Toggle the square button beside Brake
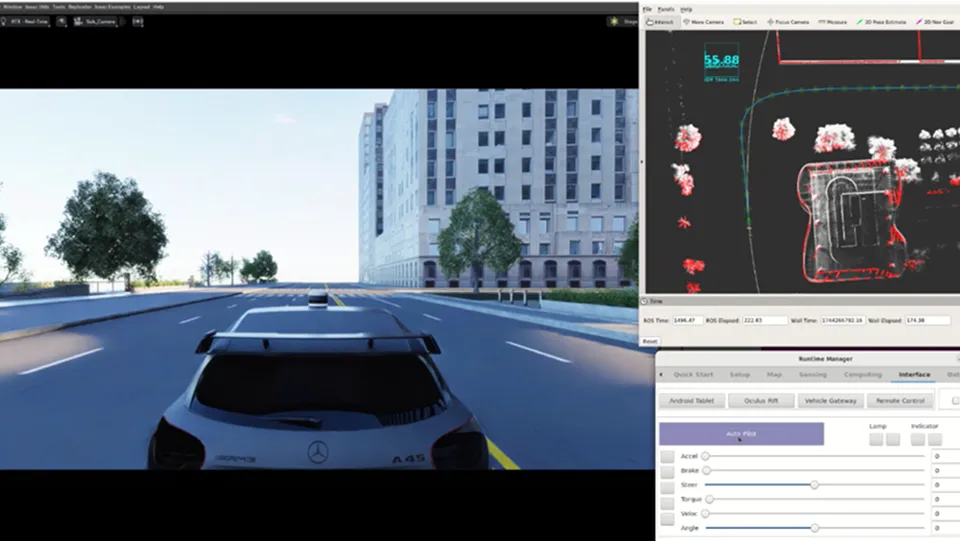The height and width of the screenshot is (541, 960). coord(667,471)
